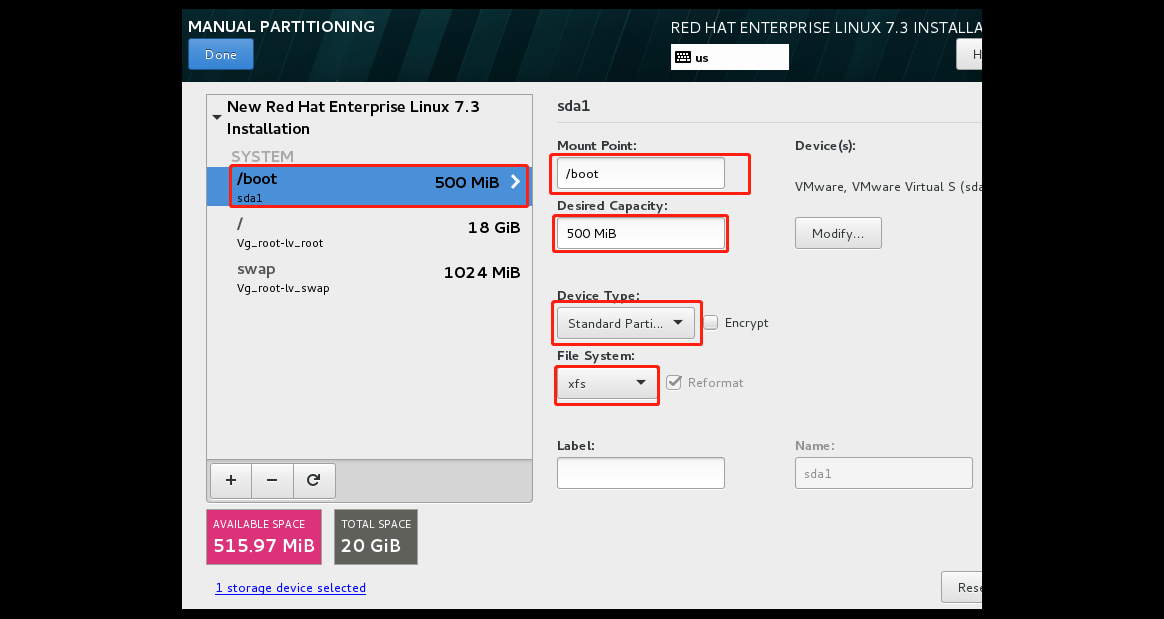The width and height of the screenshot is (1164, 619).
Task: Click the Label input field
Action: click(641, 473)
